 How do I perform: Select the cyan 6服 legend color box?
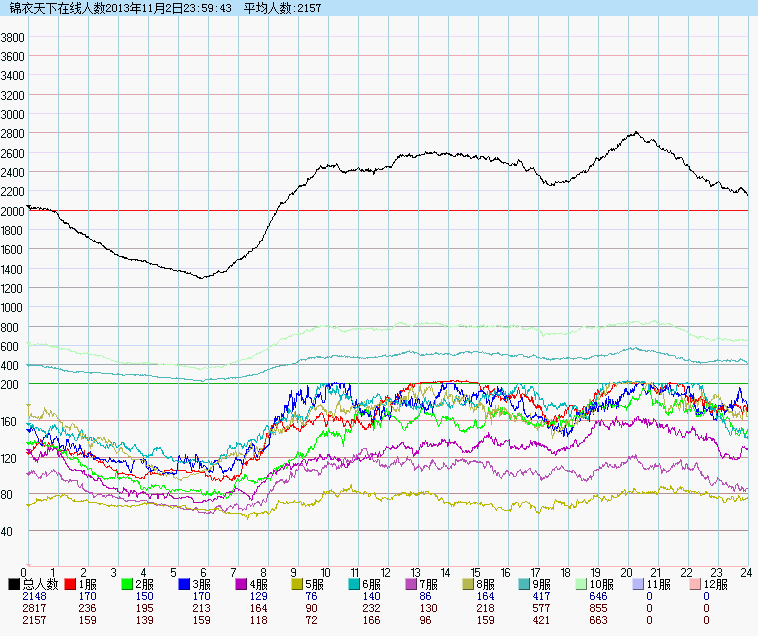[356, 584]
